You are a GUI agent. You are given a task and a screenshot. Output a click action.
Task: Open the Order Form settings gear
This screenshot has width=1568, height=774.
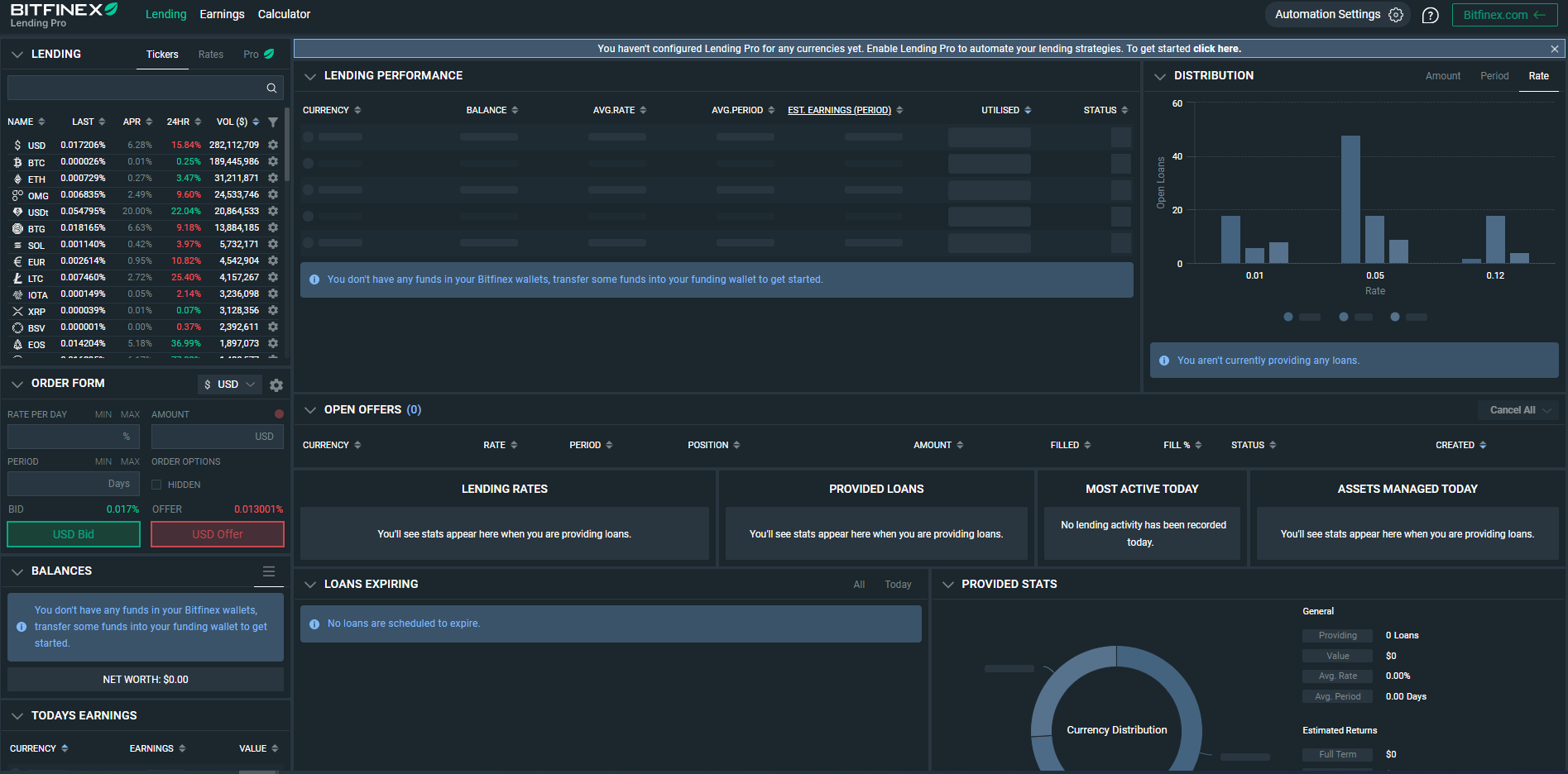[x=276, y=385]
